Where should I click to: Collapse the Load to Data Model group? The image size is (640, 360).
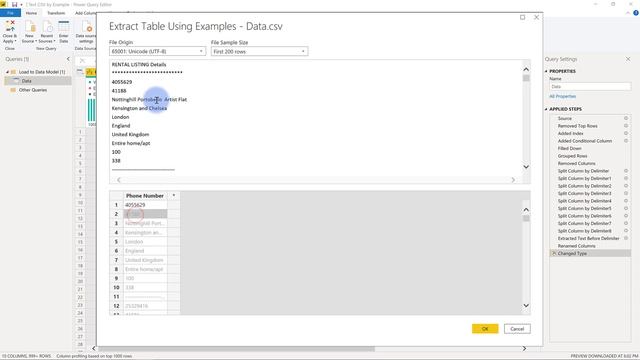click(x=7, y=72)
